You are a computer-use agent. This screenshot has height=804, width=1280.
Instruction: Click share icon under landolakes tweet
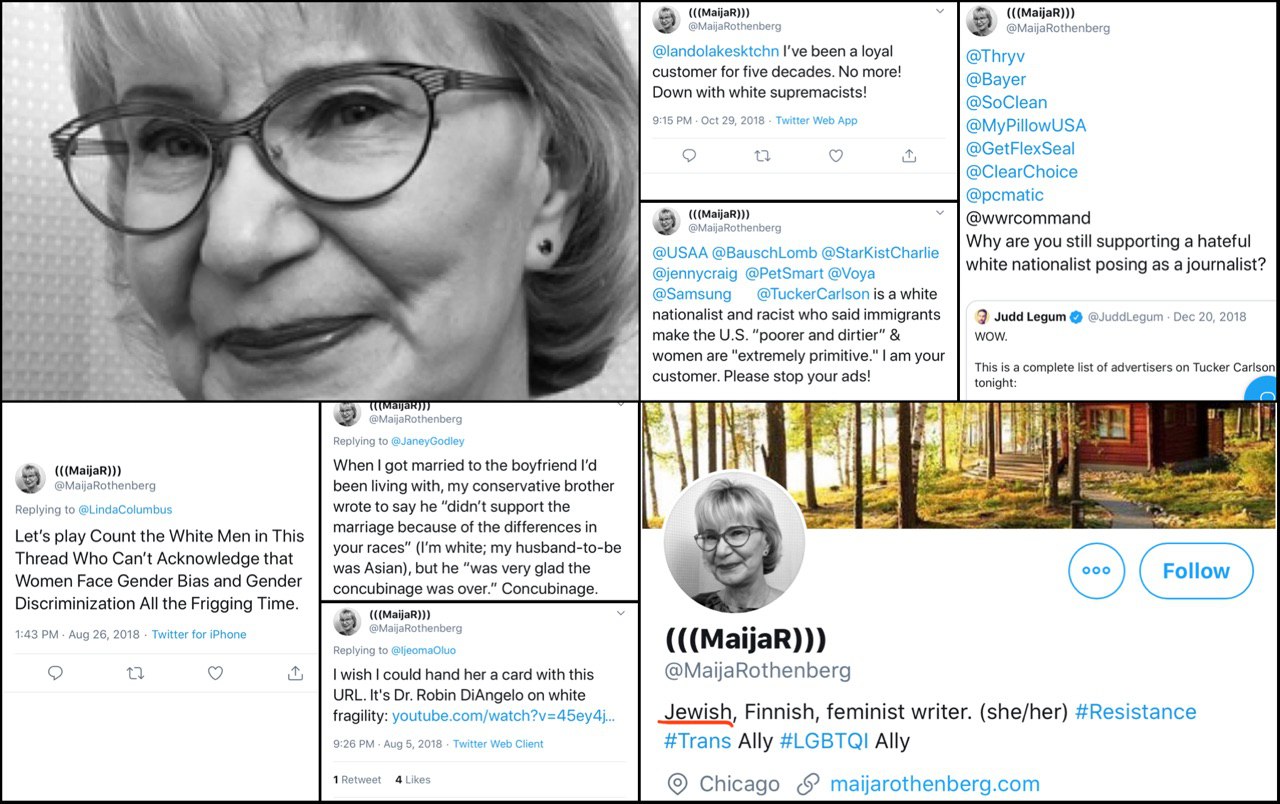click(909, 156)
